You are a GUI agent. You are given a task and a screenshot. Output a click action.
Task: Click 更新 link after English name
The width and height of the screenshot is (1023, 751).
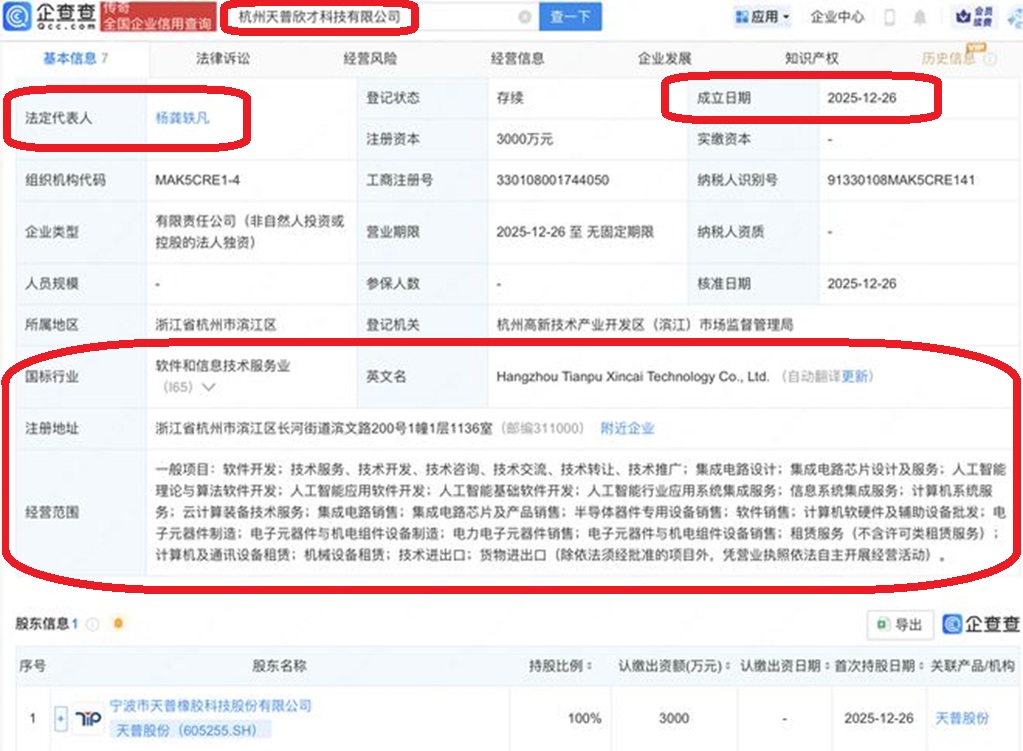(855, 376)
